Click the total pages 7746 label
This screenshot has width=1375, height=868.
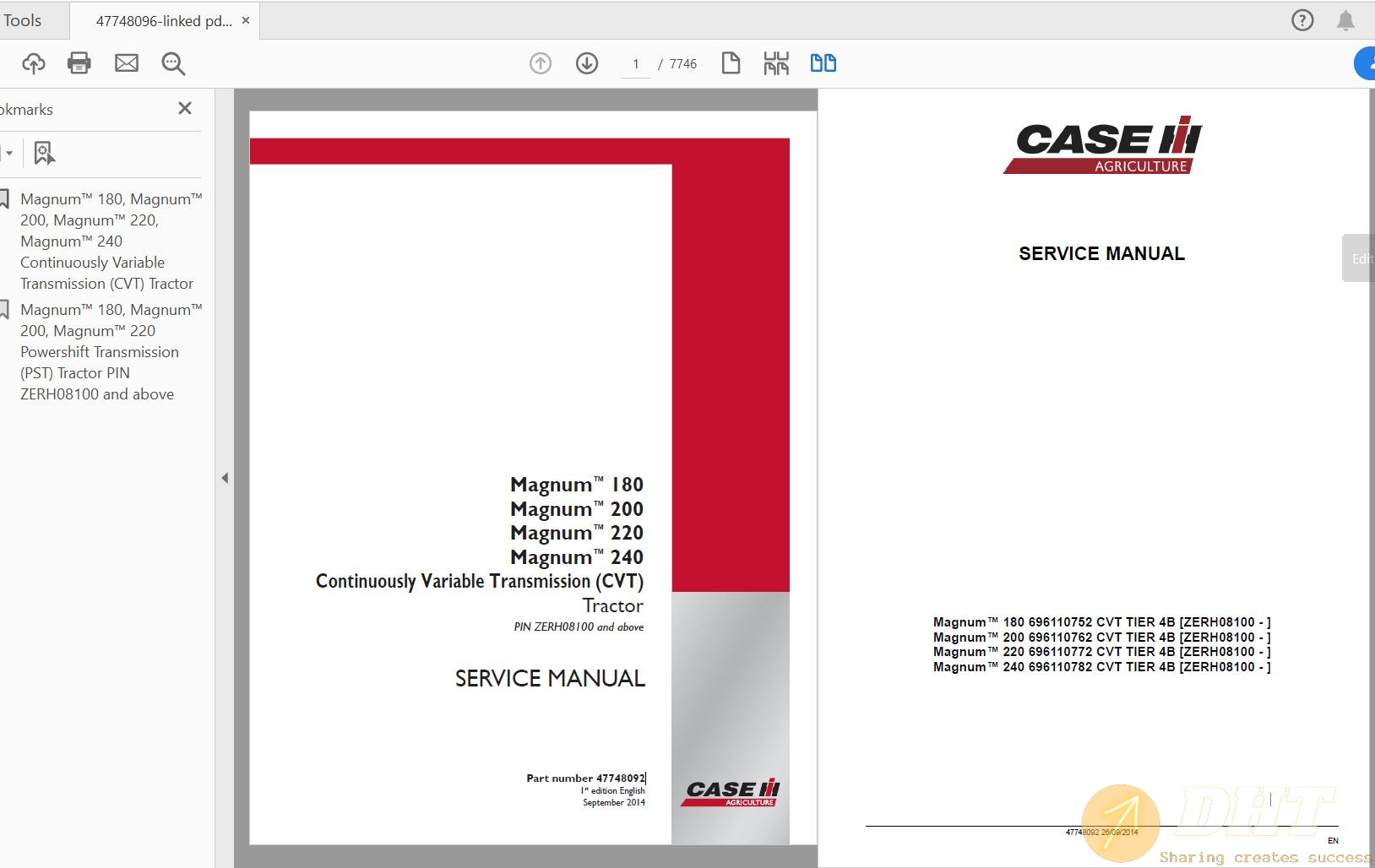683,64
